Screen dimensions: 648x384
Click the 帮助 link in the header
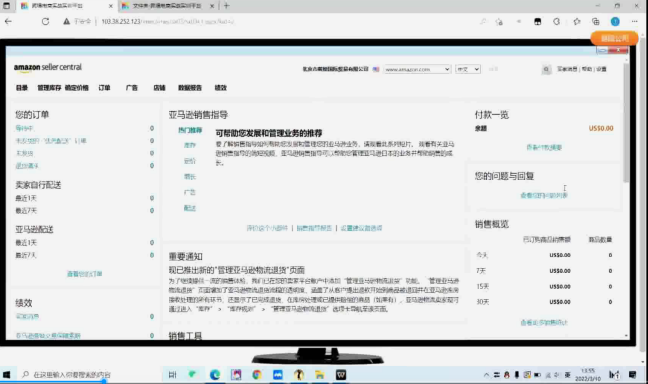click(587, 69)
